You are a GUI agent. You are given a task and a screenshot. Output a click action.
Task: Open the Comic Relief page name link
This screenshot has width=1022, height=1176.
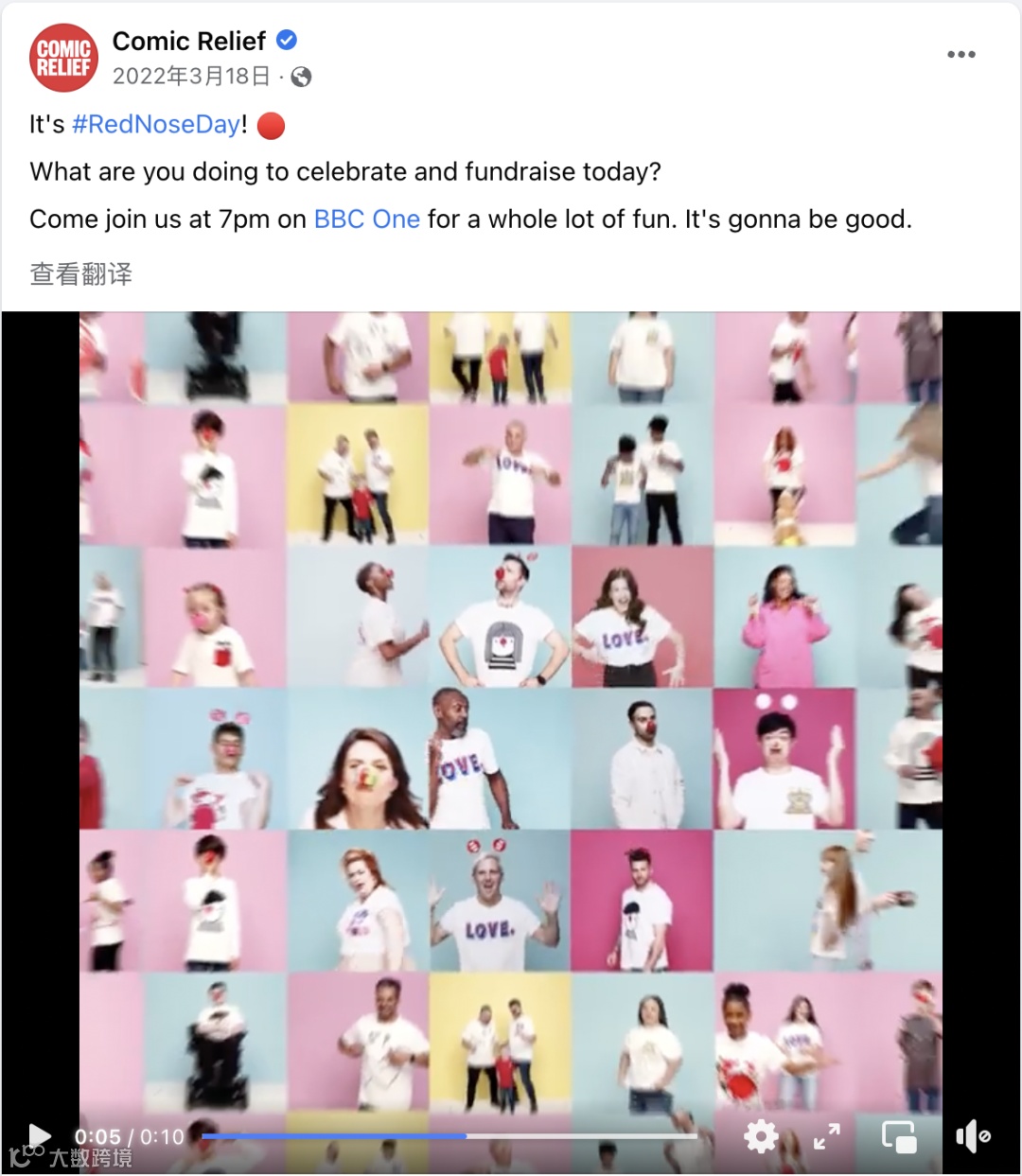pos(189,41)
